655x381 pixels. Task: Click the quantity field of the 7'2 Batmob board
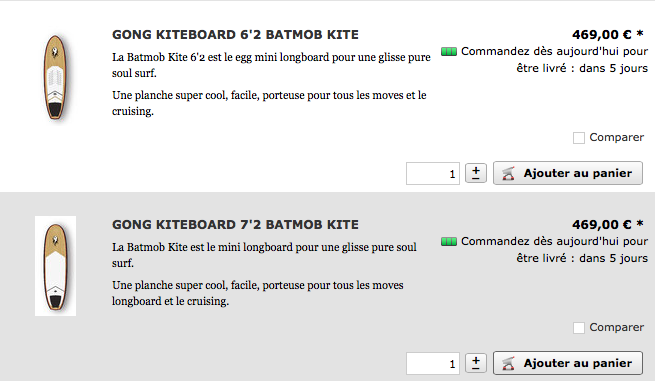pos(433,363)
